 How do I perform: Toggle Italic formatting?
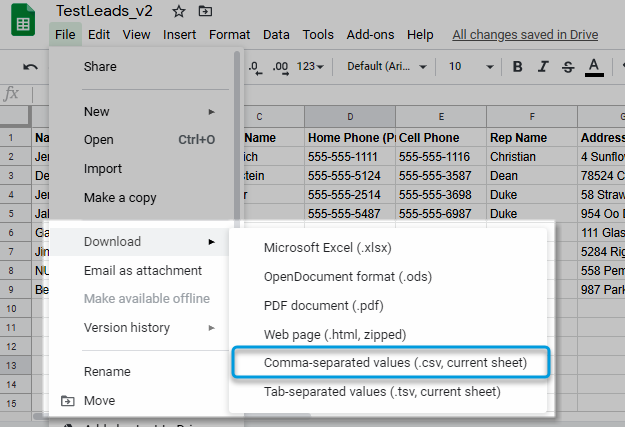pos(543,67)
